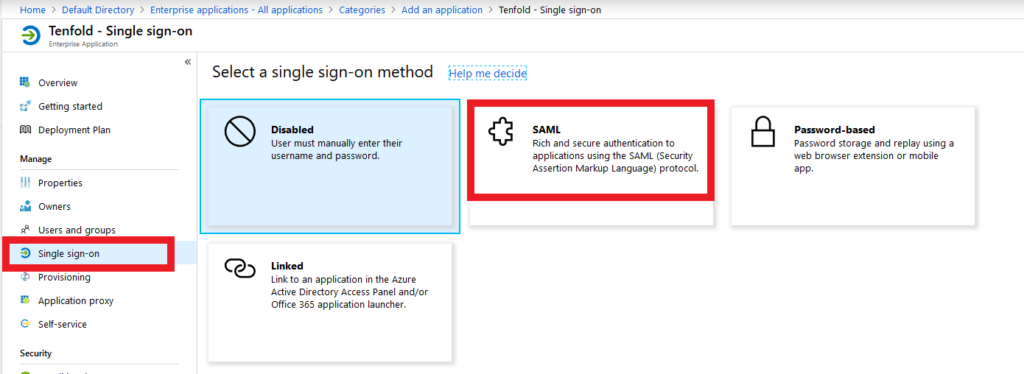Viewport: 1024px width, 374px height.
Task: Collapse the sidebar with double chevron
Action: coord(187,61)
